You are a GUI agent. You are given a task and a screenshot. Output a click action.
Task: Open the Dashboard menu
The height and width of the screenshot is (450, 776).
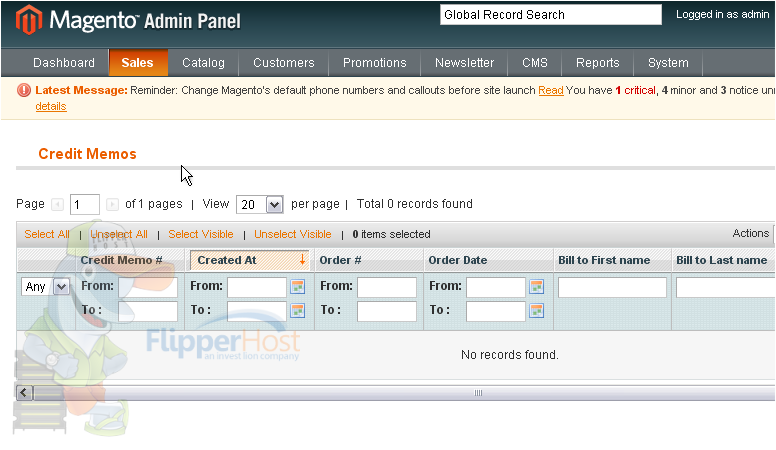point(64,63)
